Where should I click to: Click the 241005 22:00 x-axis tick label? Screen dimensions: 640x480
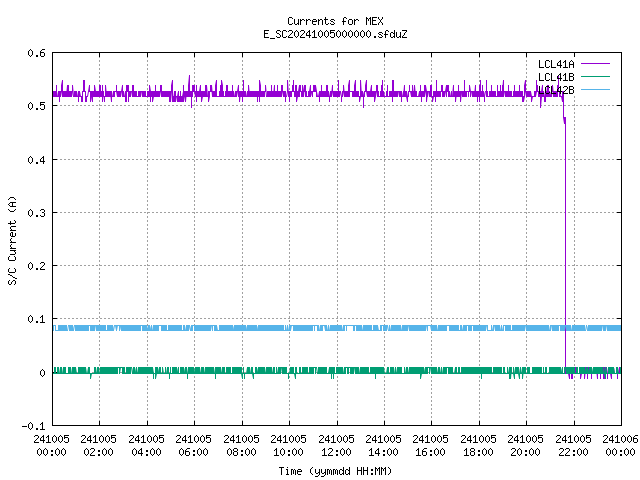pos(573,446)
